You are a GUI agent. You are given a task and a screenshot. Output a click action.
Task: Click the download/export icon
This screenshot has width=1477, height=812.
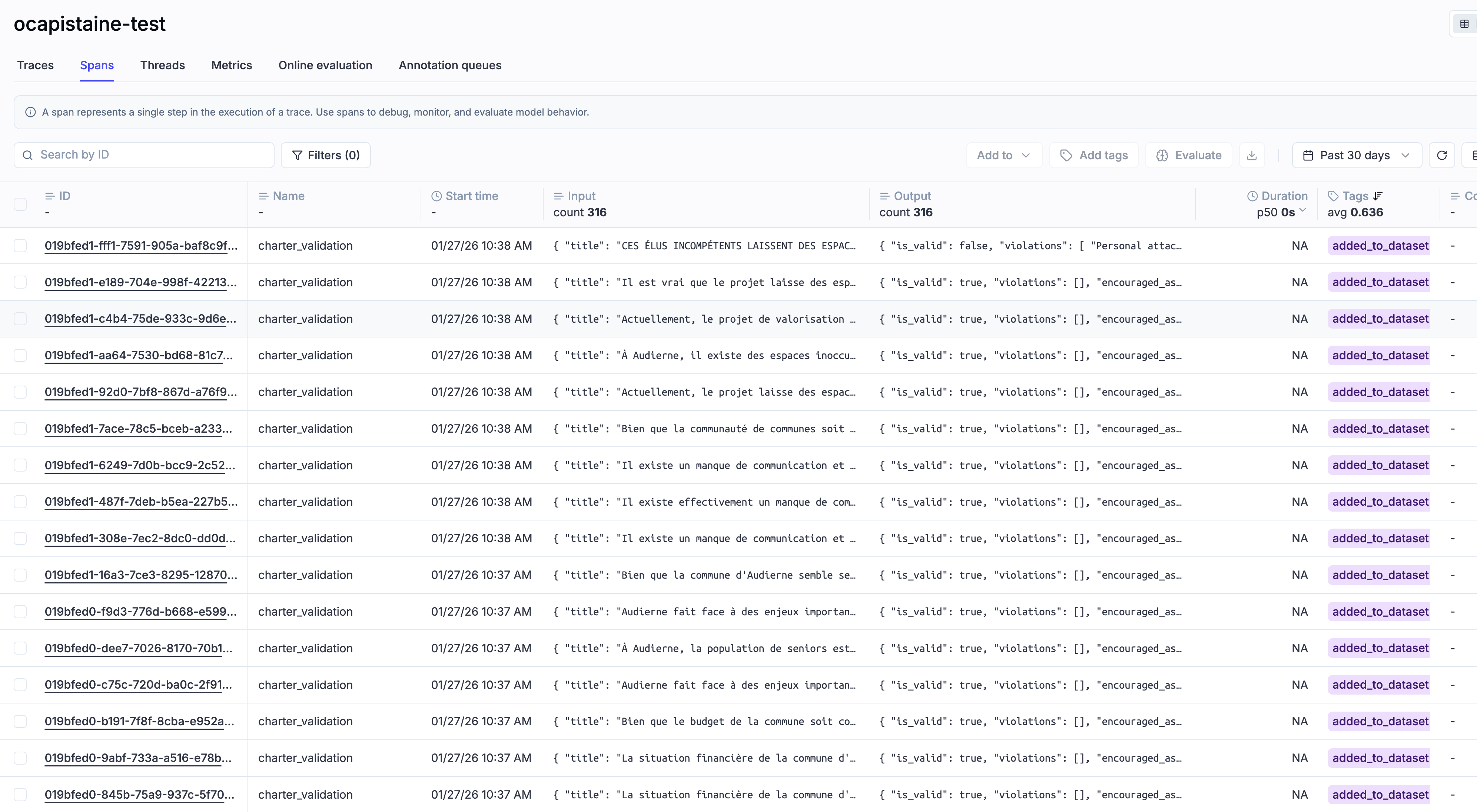pos(1252,155)
